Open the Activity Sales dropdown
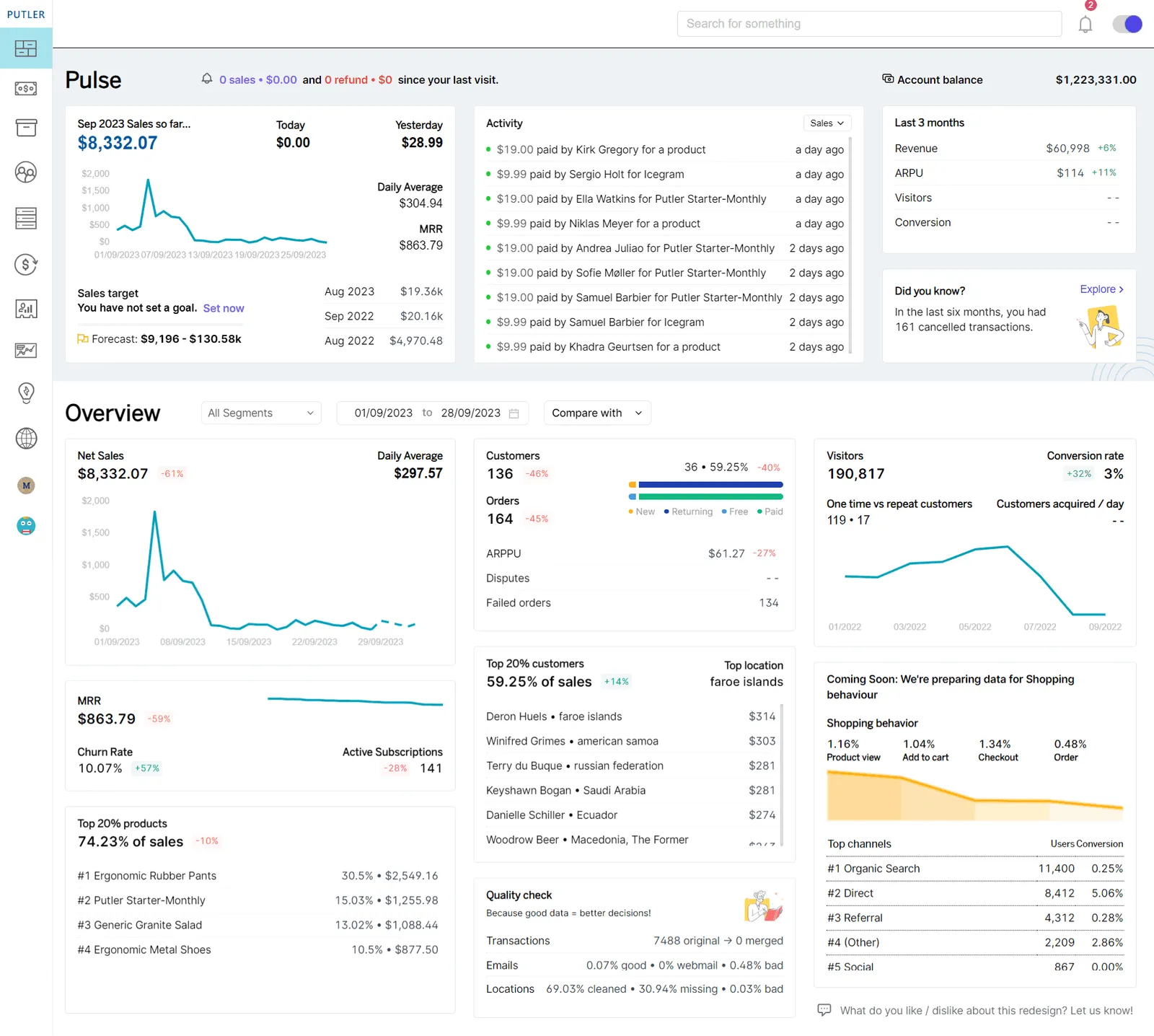1154x1036 pixels. point(827,123)
